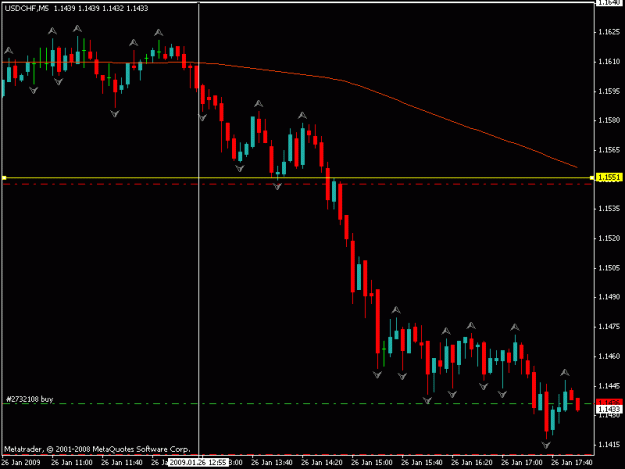Click the 1.1595 price scale label
The width and height of the screenshot is (625, 469).
(x=609, y=91)
